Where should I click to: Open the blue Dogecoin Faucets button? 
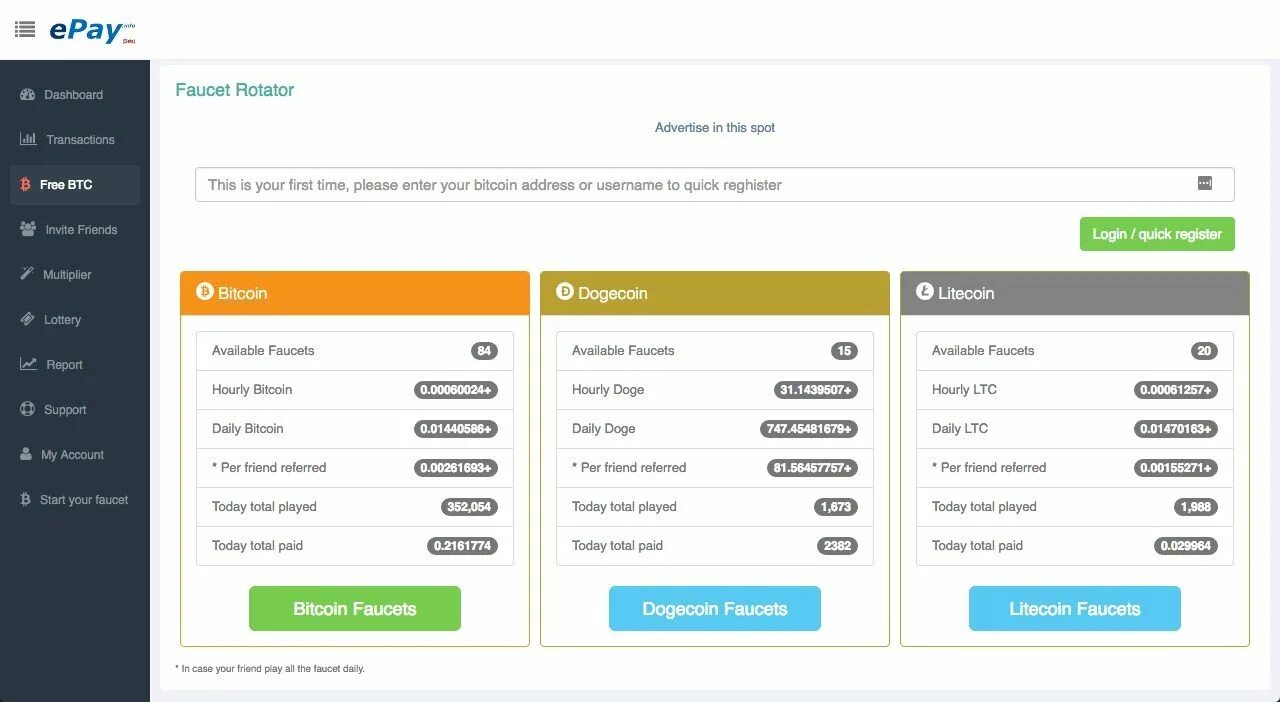tap(715, 608)
